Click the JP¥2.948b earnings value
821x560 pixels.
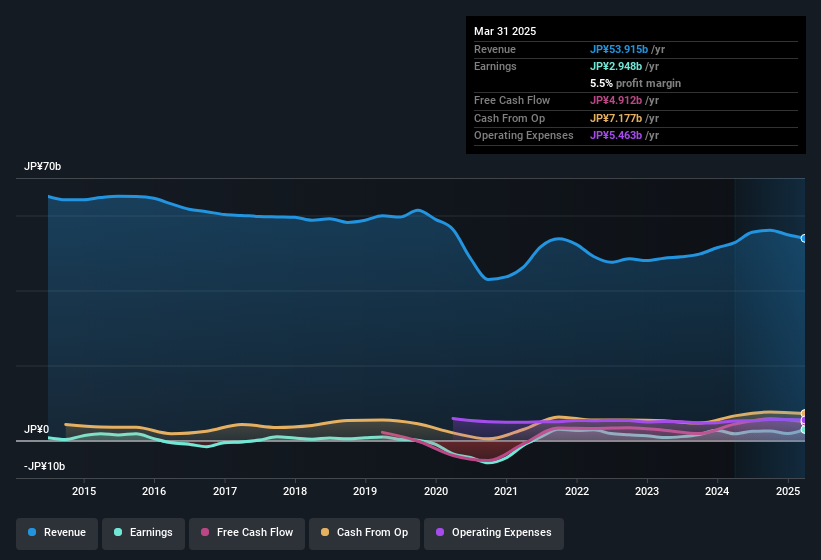(616, 66)
